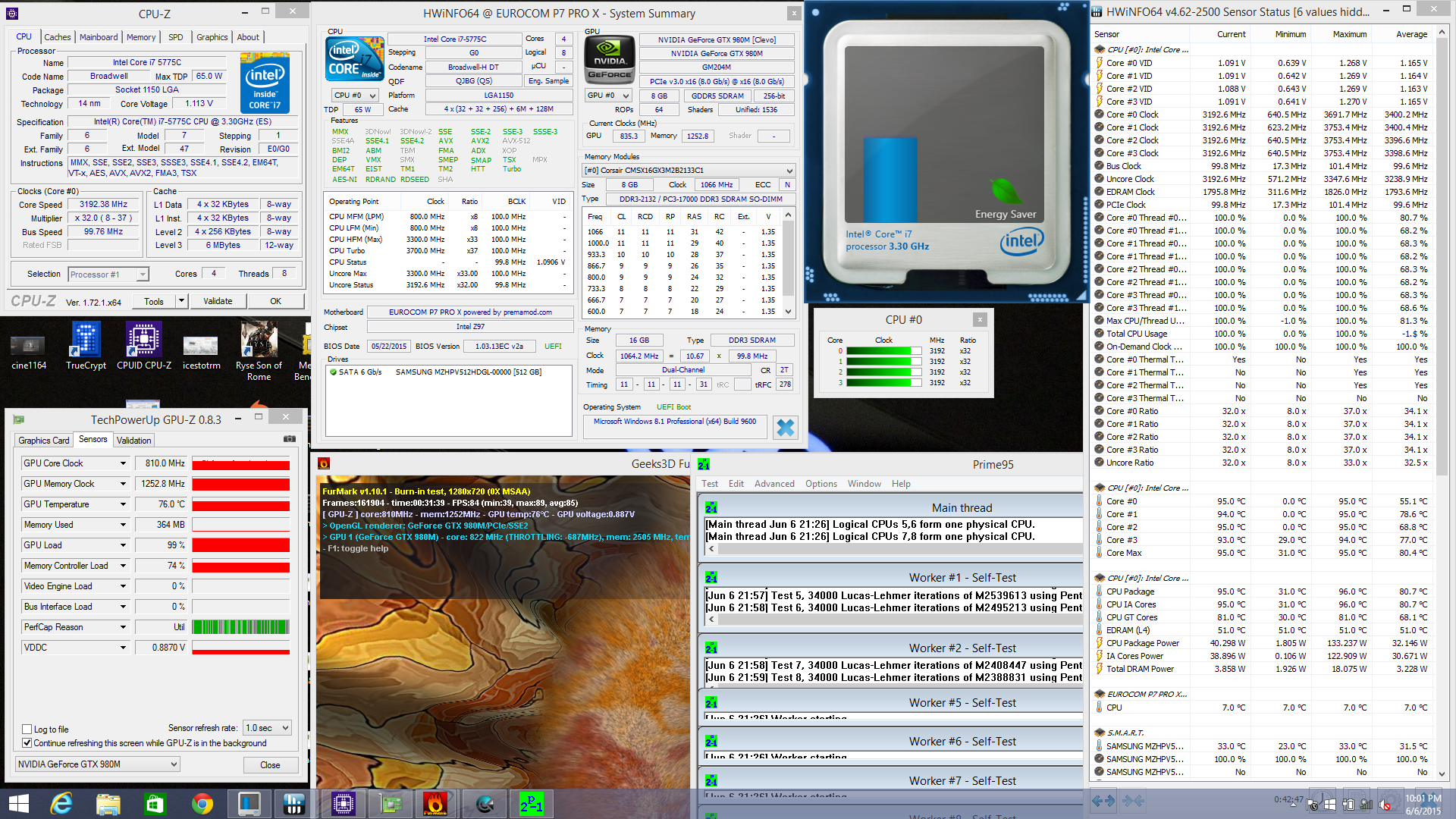The width and height of the screenshot is (1456, 819).
Task: Click the CPU-Z Validate button
Action: point(218,301)
